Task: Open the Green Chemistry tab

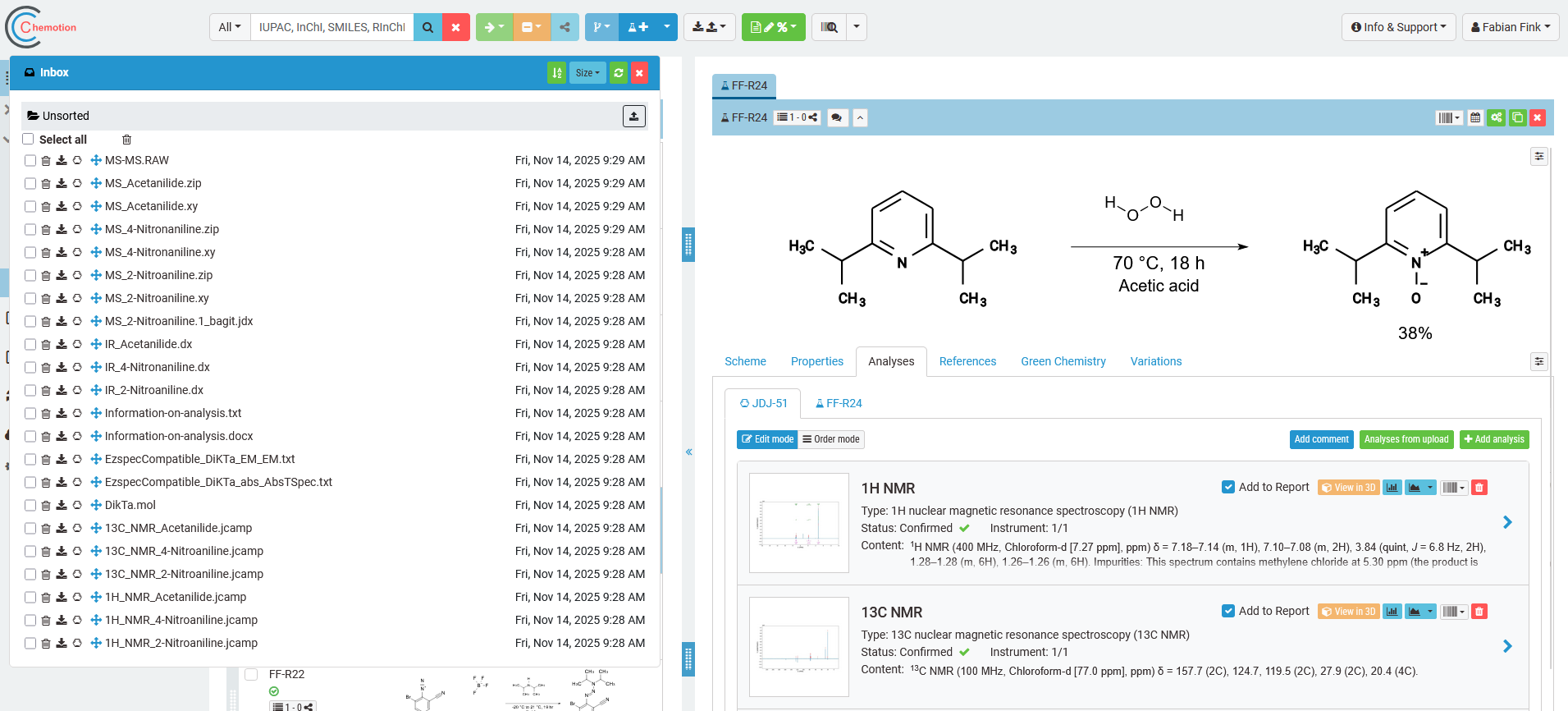Action: [x=1063, y=361]
